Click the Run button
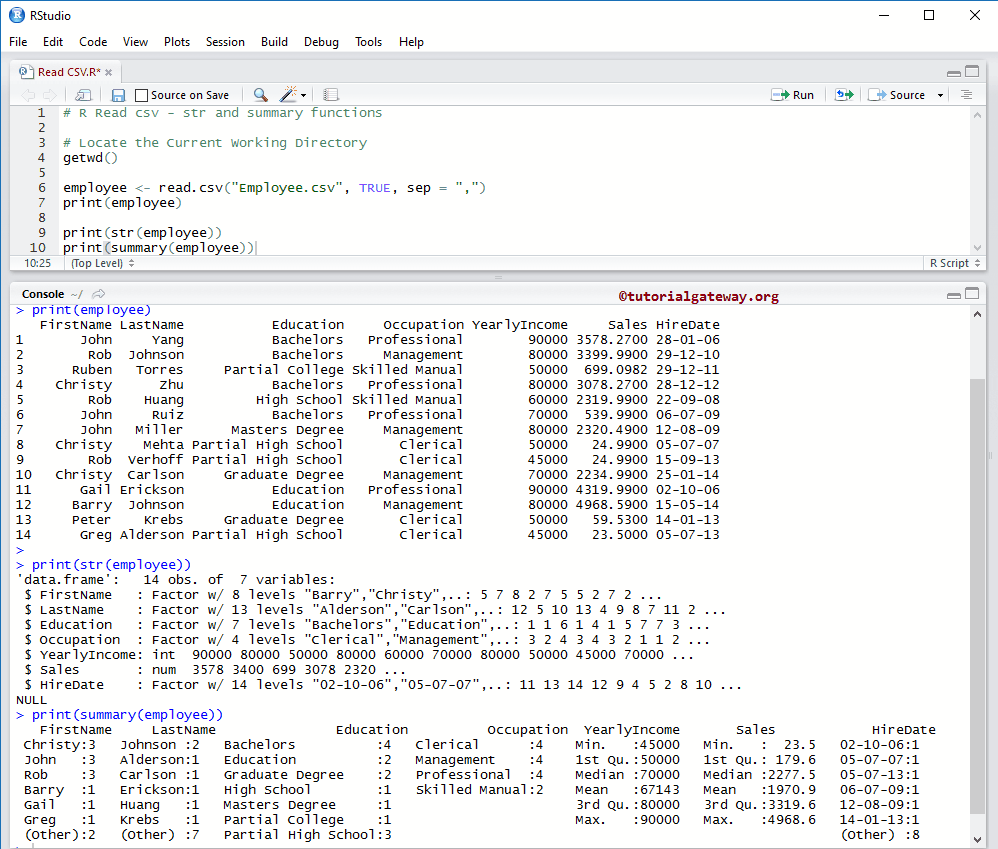 click(x=793, y=95)
